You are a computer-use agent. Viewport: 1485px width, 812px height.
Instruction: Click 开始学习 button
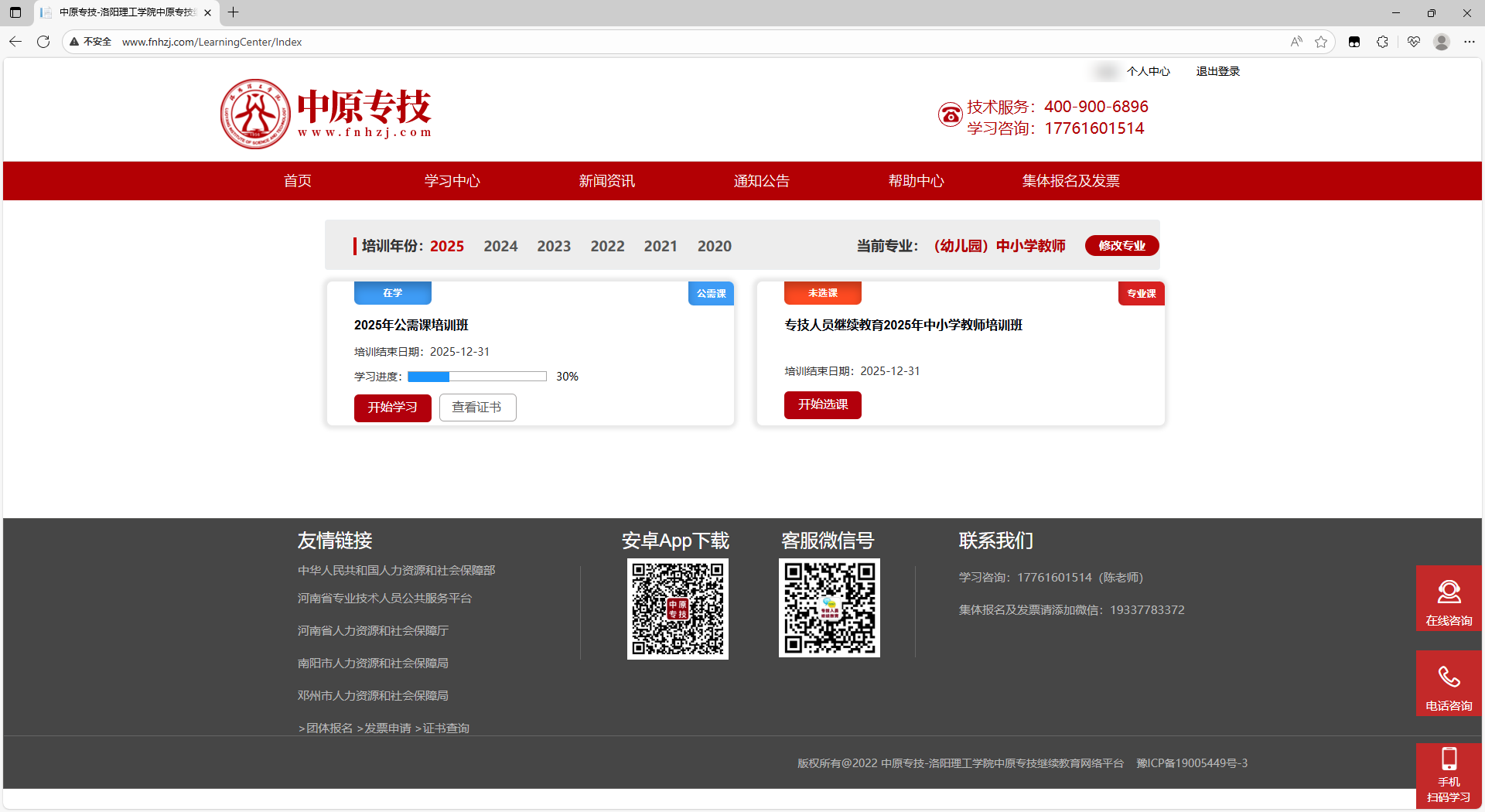pyautogui.click(x=393, y=408)
